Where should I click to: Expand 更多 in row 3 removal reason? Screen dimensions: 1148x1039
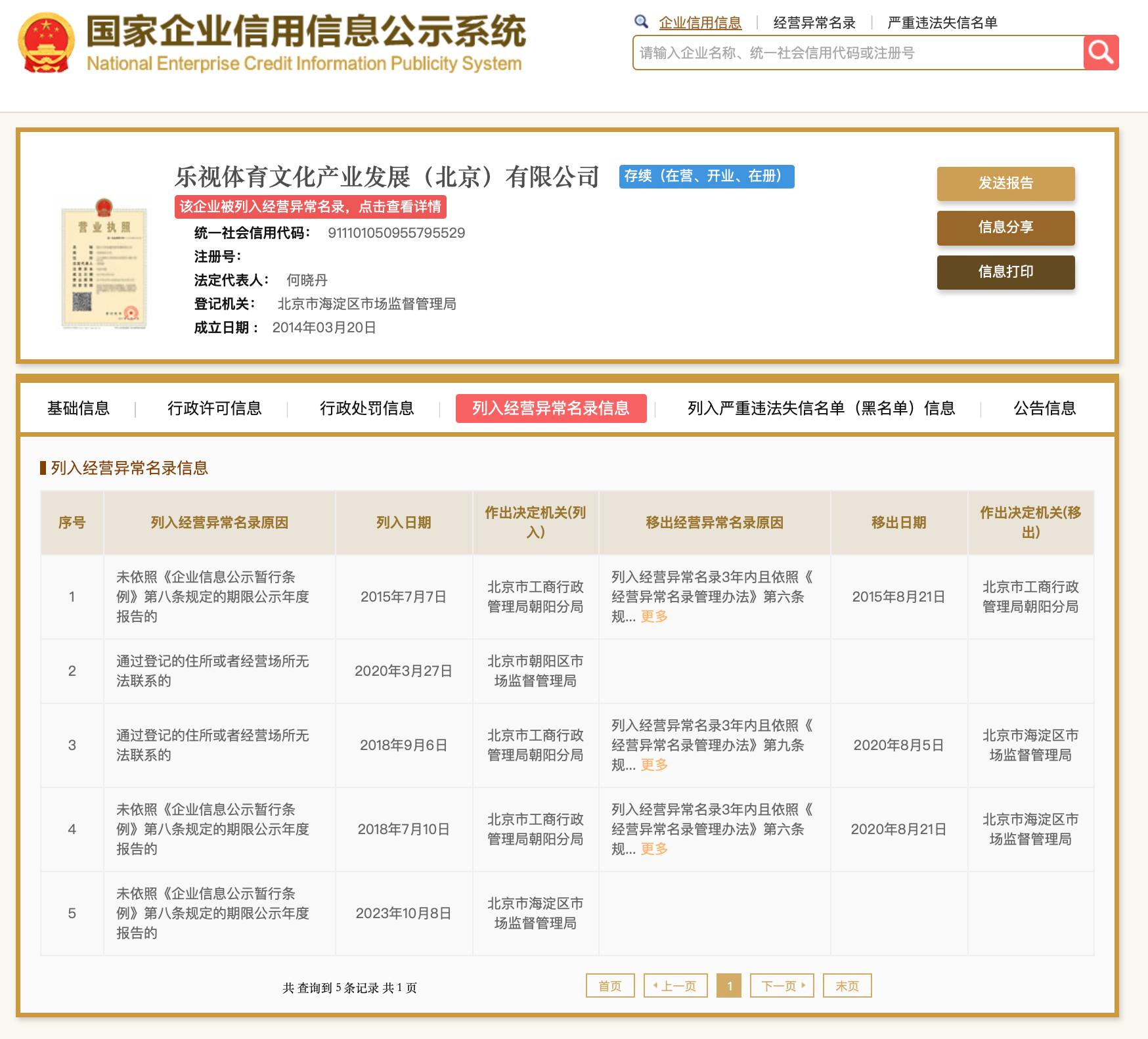click(x=654, y=764)
